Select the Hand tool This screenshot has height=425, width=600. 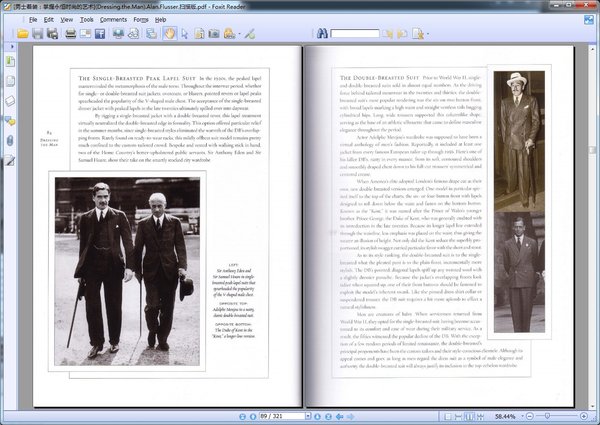[x=169, y=34]
